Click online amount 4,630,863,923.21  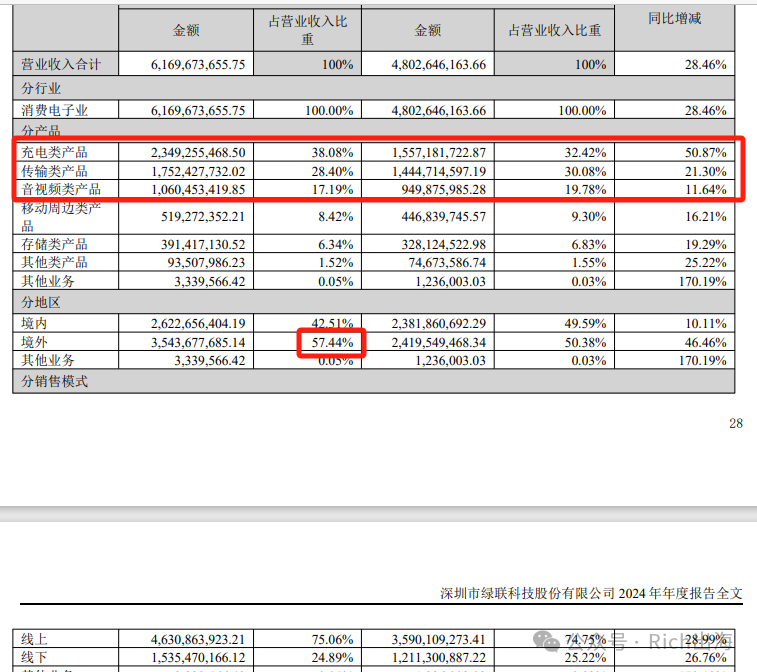pos(198,640)
